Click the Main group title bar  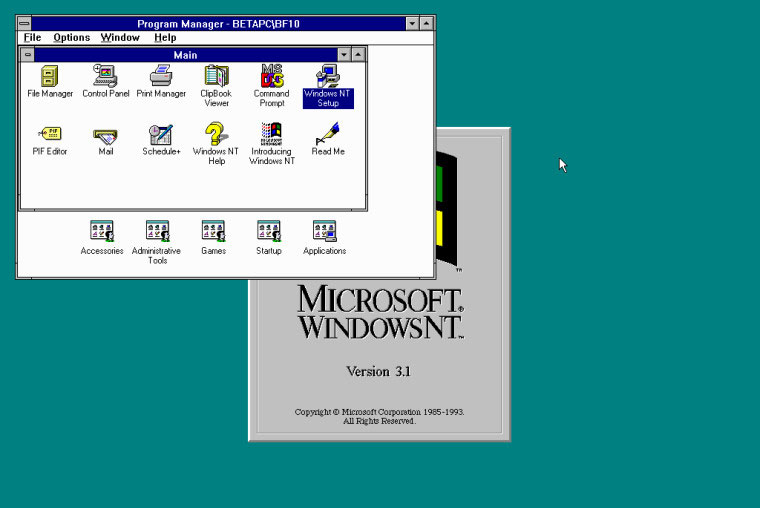[186, 55]
